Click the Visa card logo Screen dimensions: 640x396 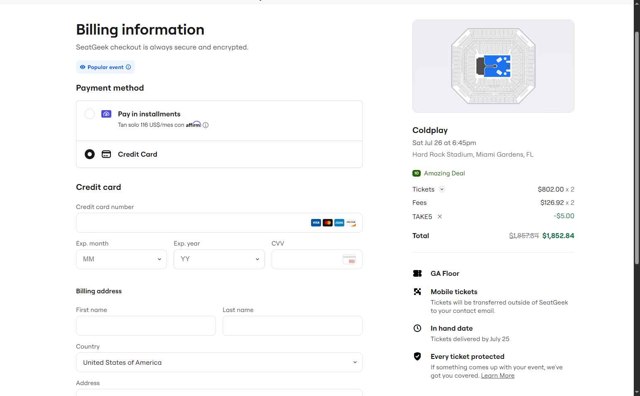316,222
